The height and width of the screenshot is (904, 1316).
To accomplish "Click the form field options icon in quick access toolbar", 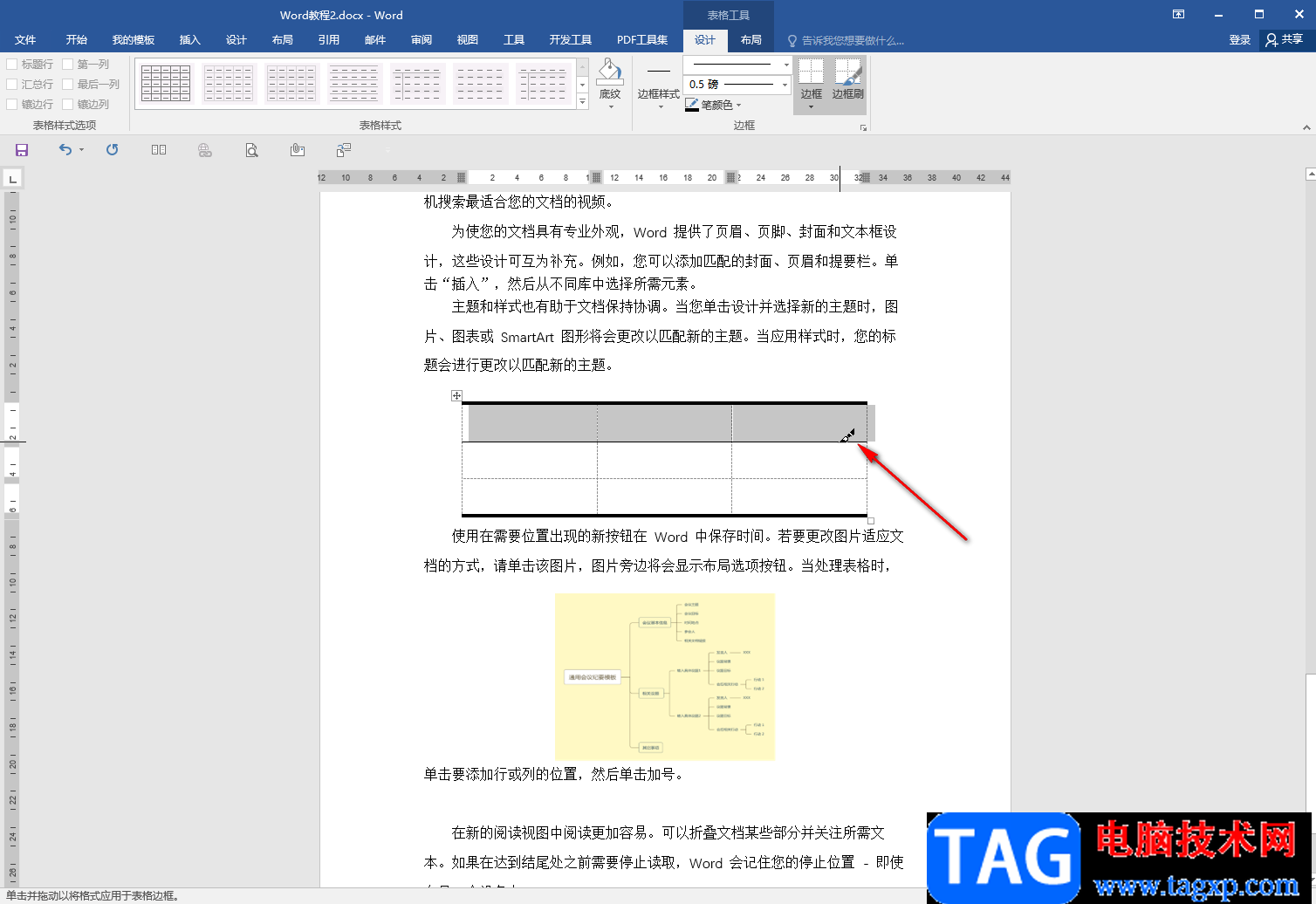I will click(344, 150).
